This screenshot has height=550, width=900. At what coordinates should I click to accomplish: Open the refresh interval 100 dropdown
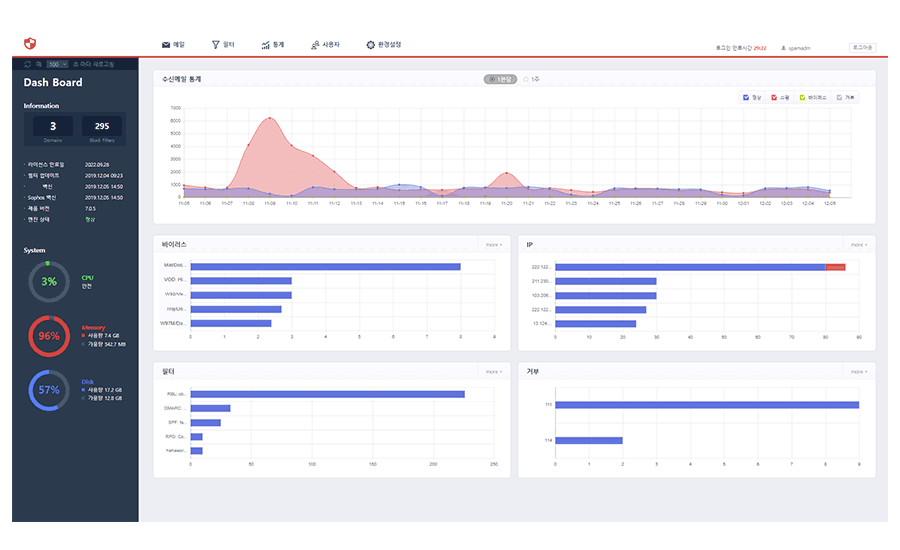pyautogui.click(x=57, y=64)
